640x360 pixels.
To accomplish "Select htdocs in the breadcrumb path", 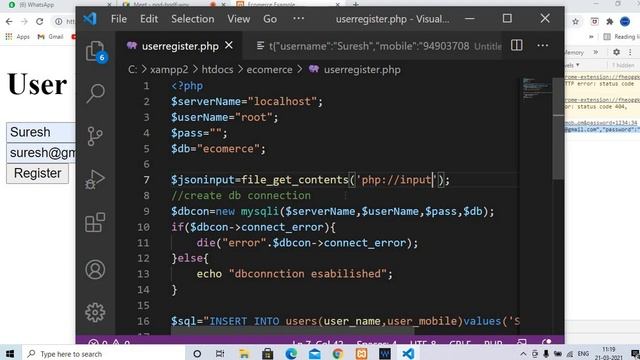I will [217, 70].
